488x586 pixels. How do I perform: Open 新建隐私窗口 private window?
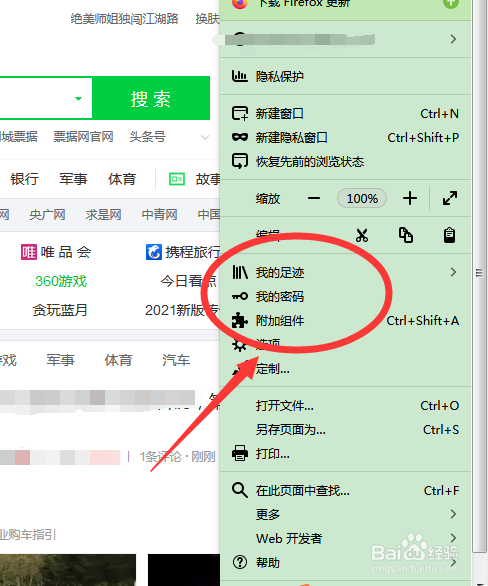345,138
